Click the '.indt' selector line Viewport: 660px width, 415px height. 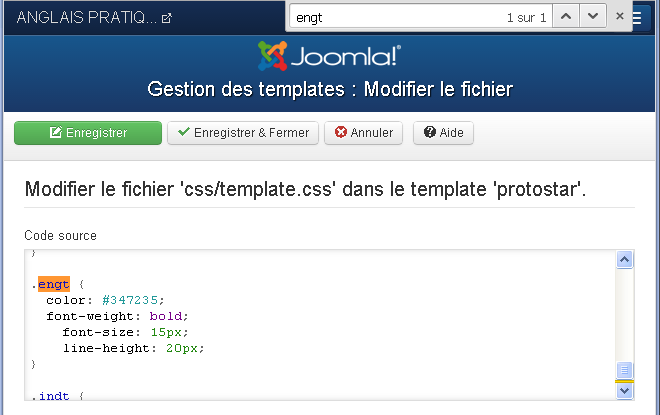55,397
